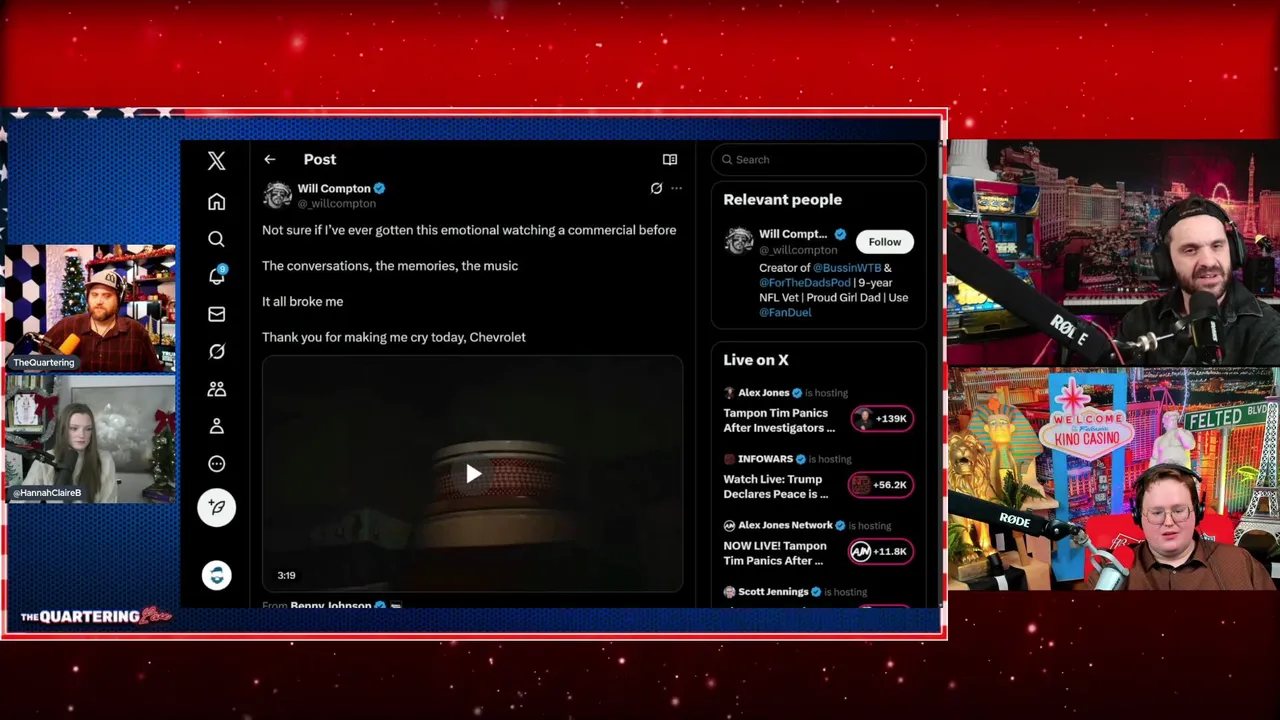Open Grok icon in sidebar
The height and width of the screenshot is (720, 1280).
216,351
